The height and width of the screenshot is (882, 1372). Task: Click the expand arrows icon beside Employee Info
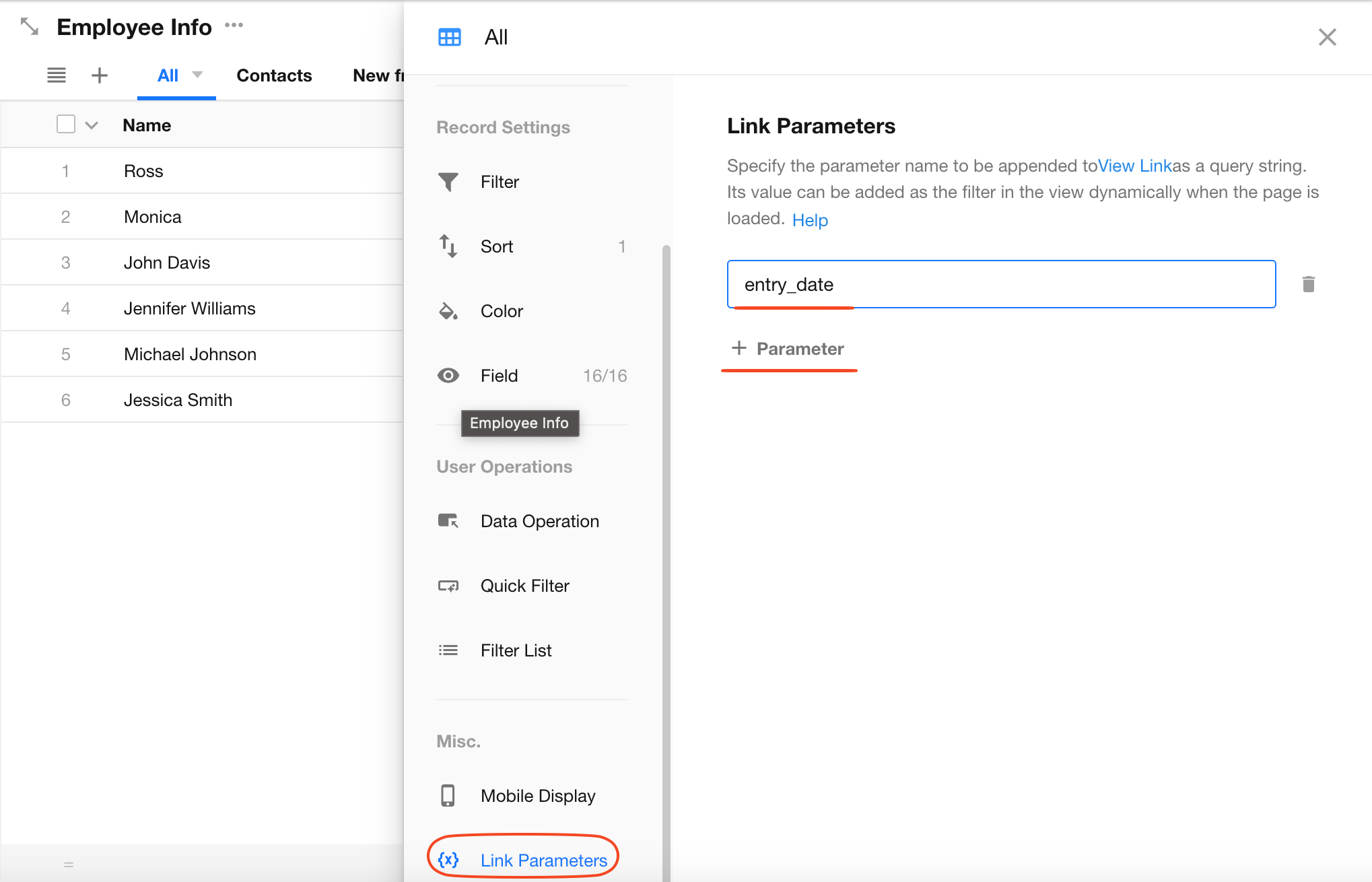click(x=30, y=27)
